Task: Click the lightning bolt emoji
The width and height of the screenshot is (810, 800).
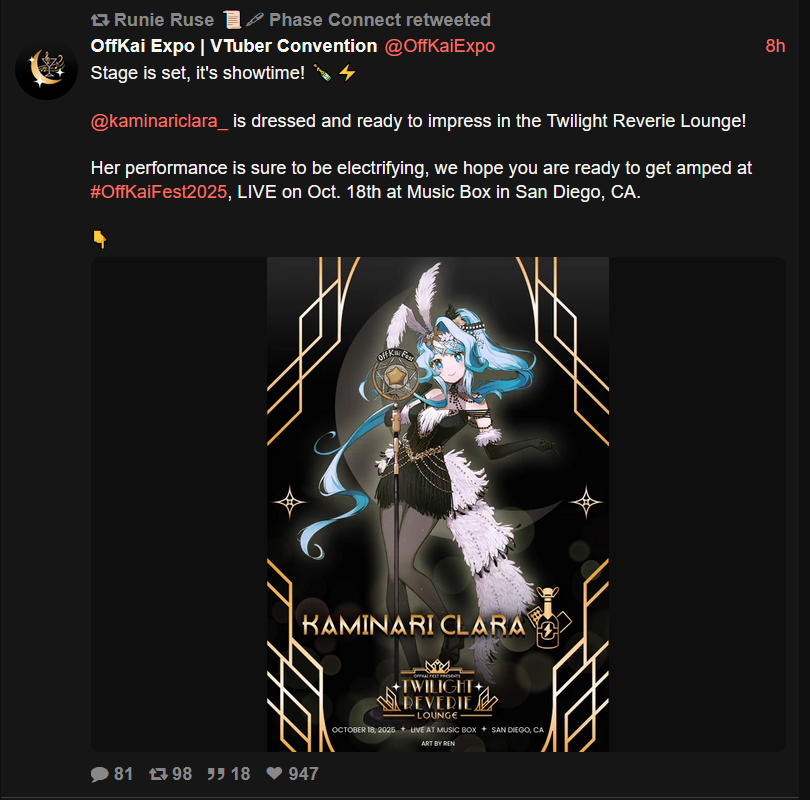Action: (x=347, y=73)
